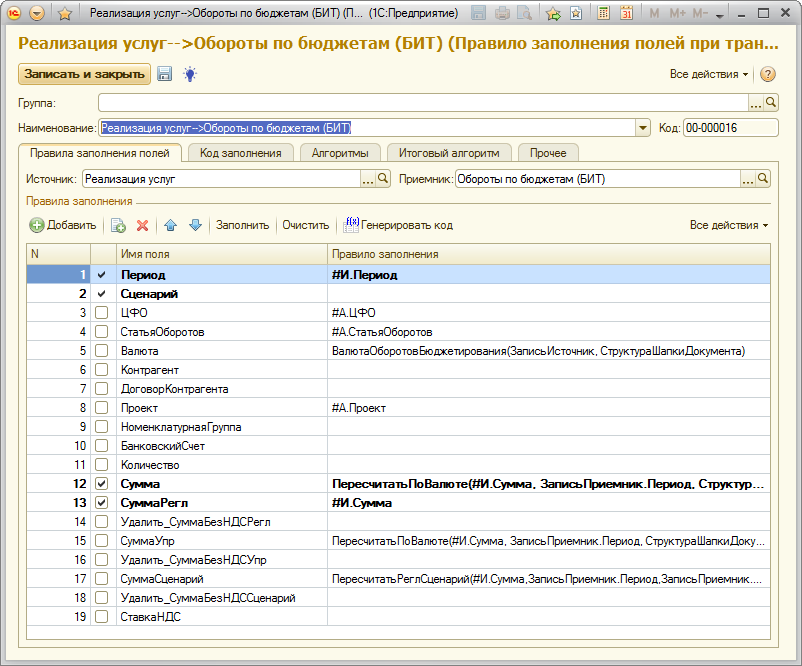Open the Итоговый алгоритм tab
The image size is (802, 666).
click(448, 153)
